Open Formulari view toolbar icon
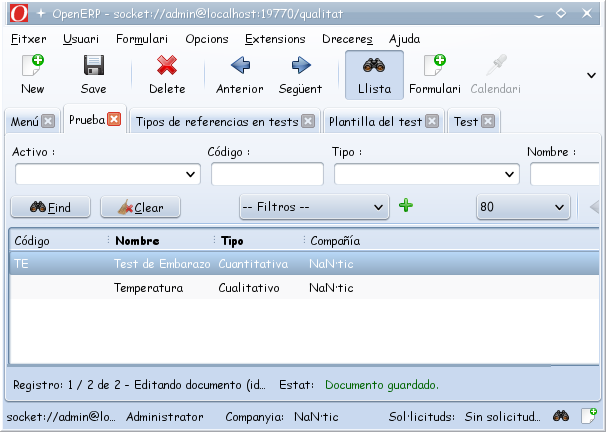This screenshot has width=606, height=432. point(435,65)
